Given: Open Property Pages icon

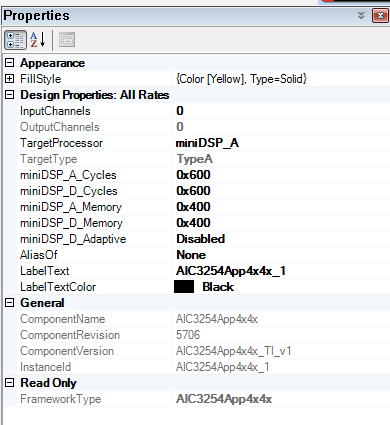Looking at the screenshot, I should click(x=67, y=40).
